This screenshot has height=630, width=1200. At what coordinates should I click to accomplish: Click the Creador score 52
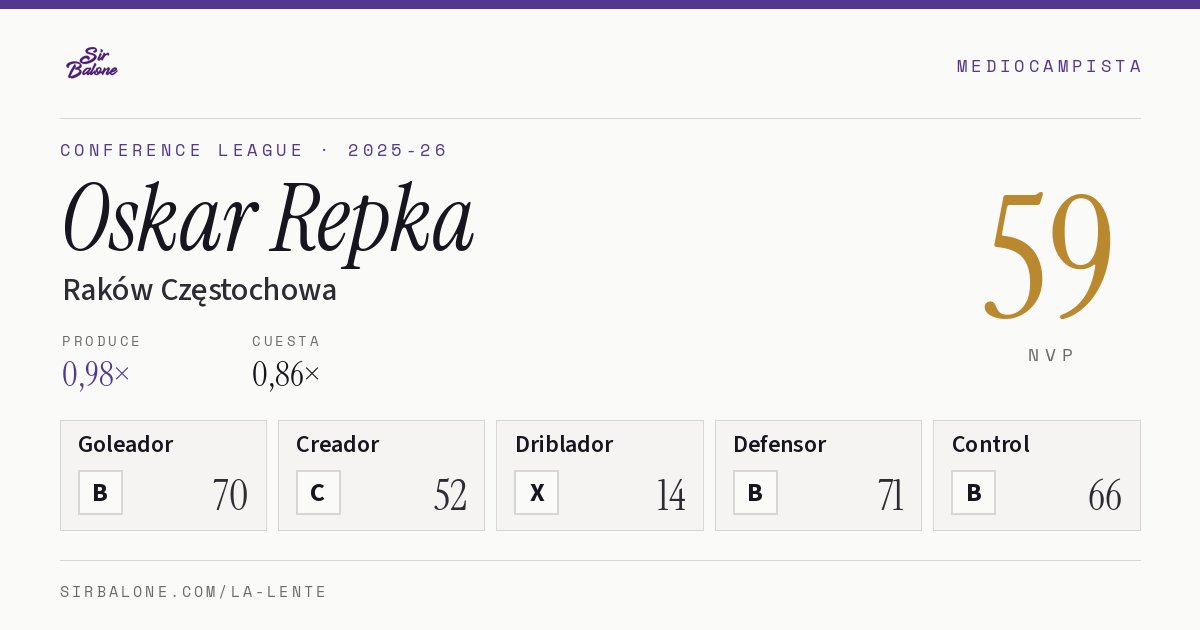click(x=450, y=495)
